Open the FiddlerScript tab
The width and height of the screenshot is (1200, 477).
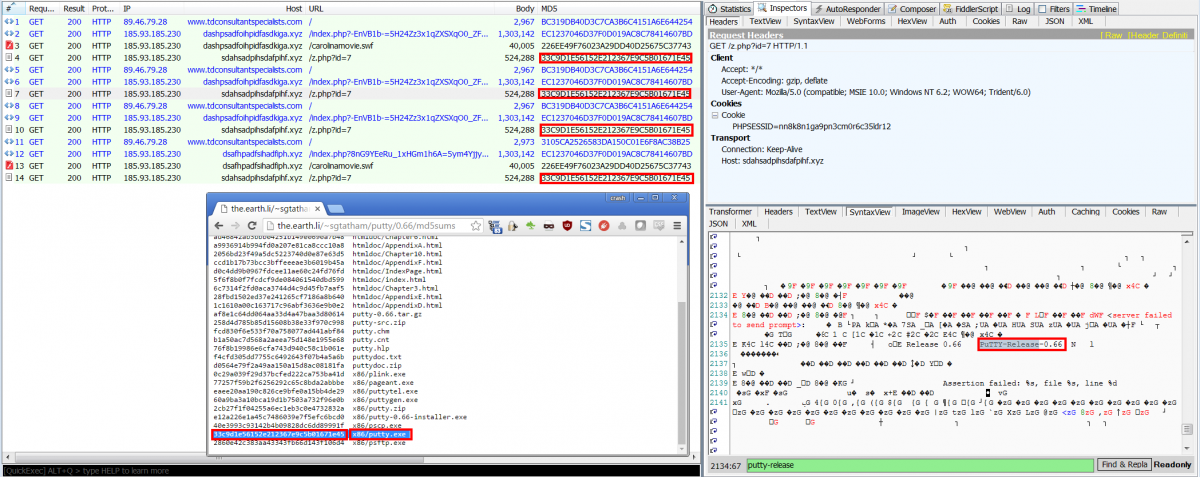(968, 8)
